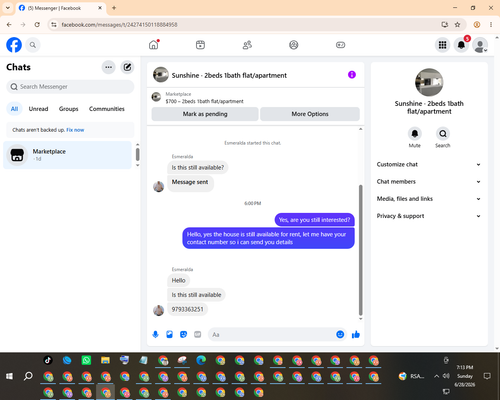Open File Explorer from the taskbar
The height and width of the screenshot is (400, 500).
point(105,360)
